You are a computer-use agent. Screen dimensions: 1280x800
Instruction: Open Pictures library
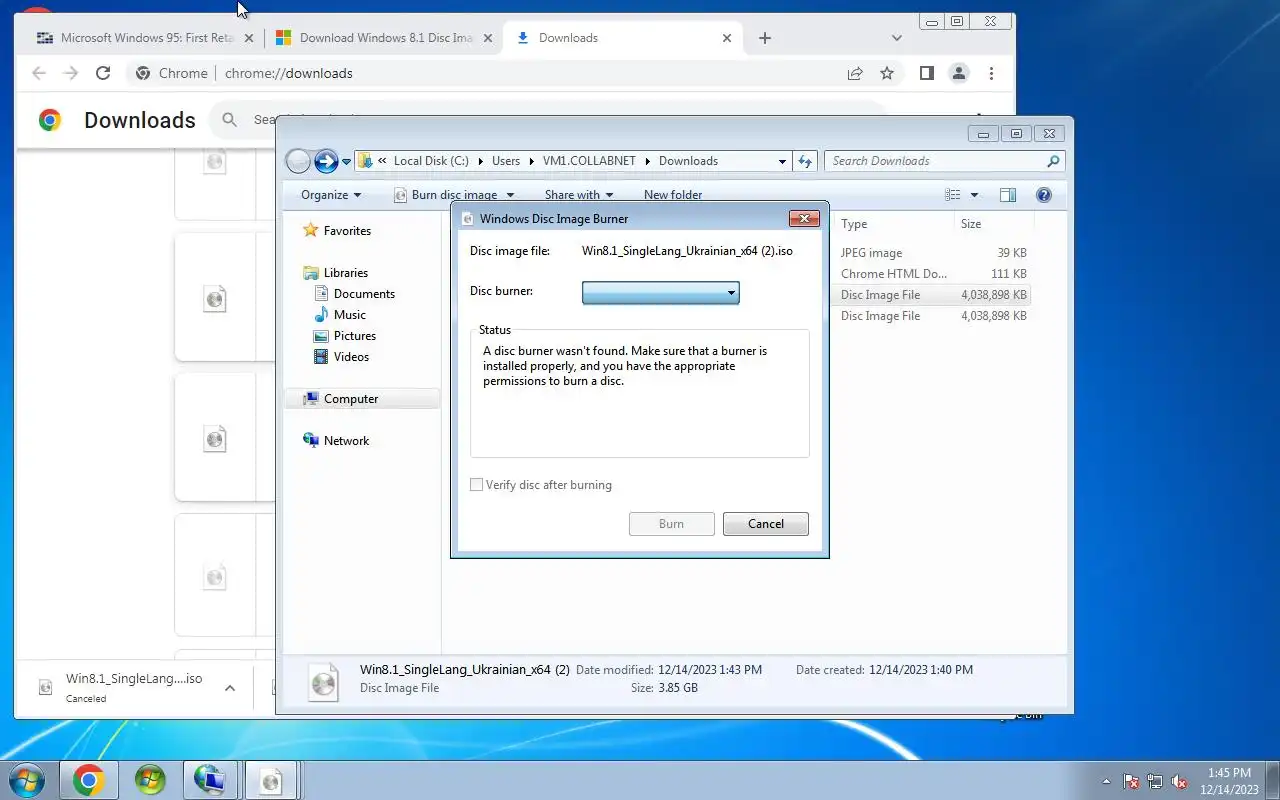354,336
